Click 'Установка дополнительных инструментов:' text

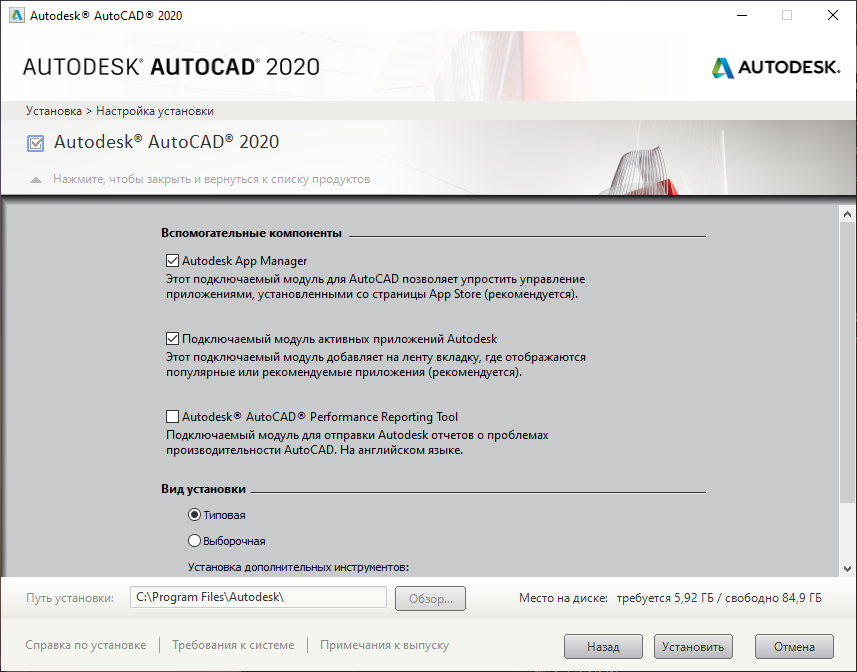pyautogui.click(x=298, y=567)
